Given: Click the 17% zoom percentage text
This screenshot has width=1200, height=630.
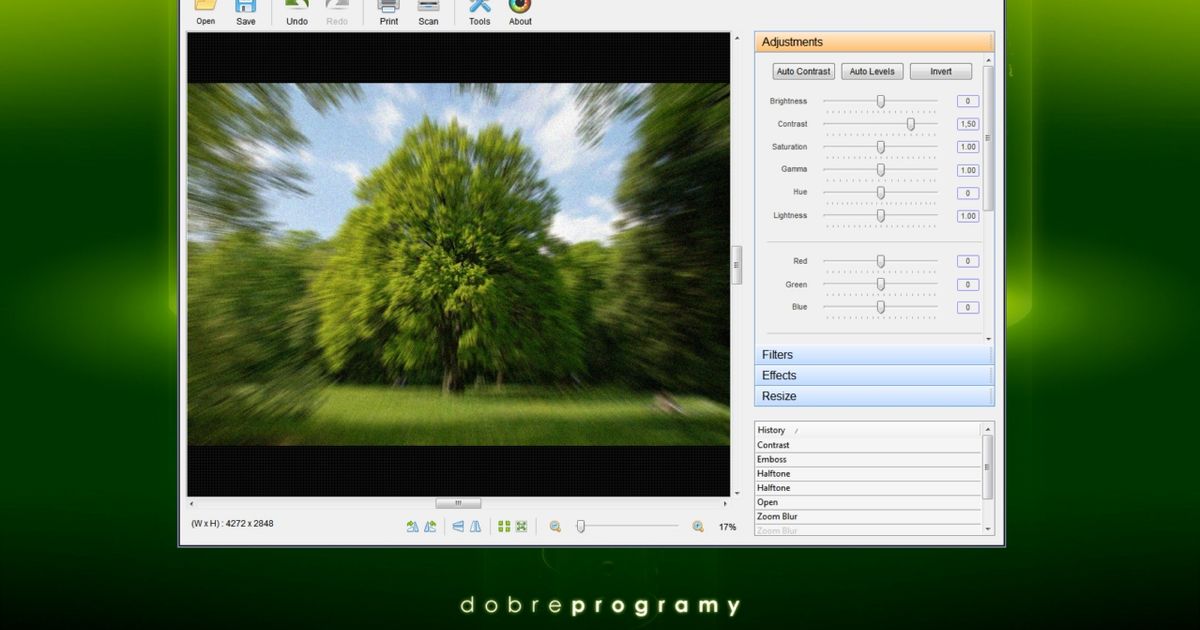Looking at the screenshot, I should (x=727, y=527).
